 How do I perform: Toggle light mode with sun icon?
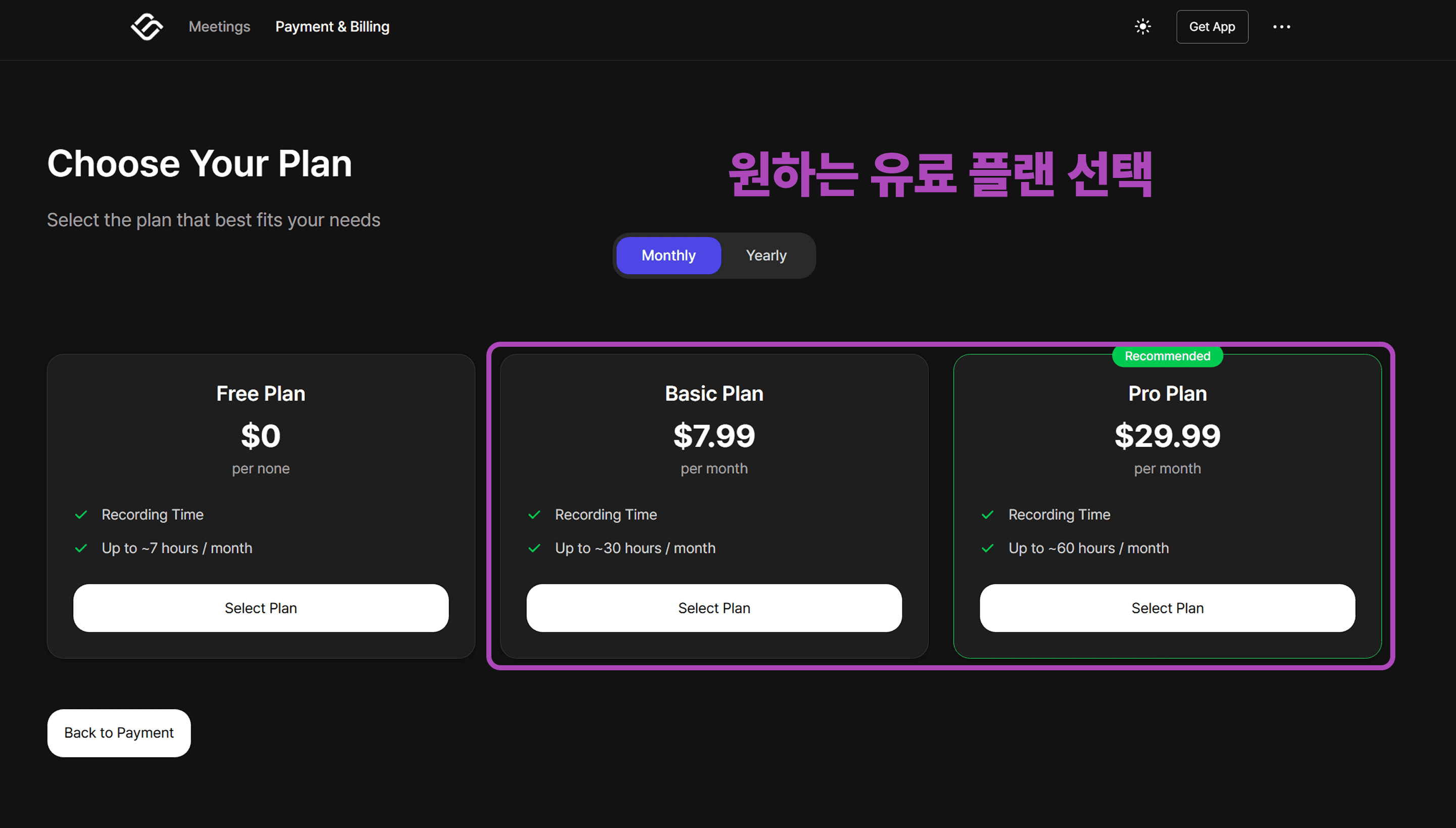pos(1143,27)
